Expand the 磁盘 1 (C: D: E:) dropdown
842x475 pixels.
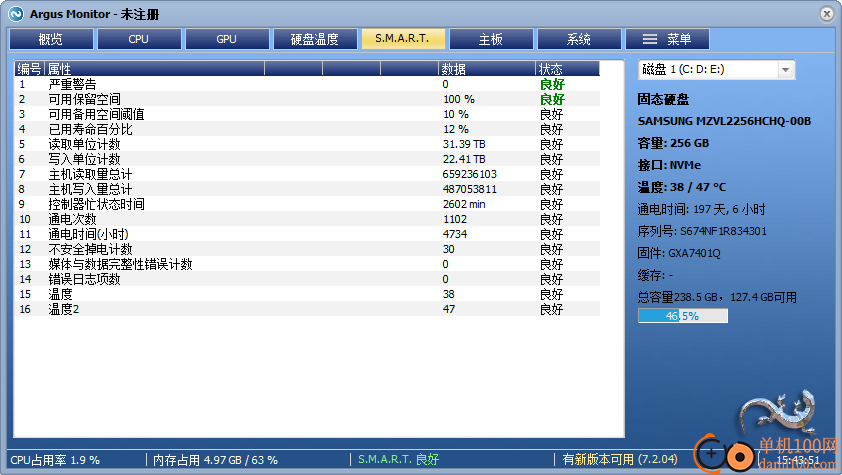(x=716, y=69)
